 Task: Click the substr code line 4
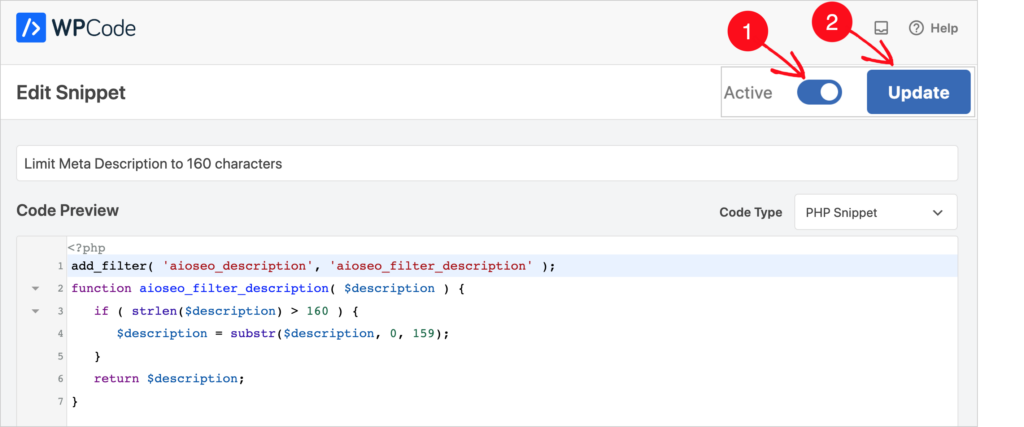[283, 333]
